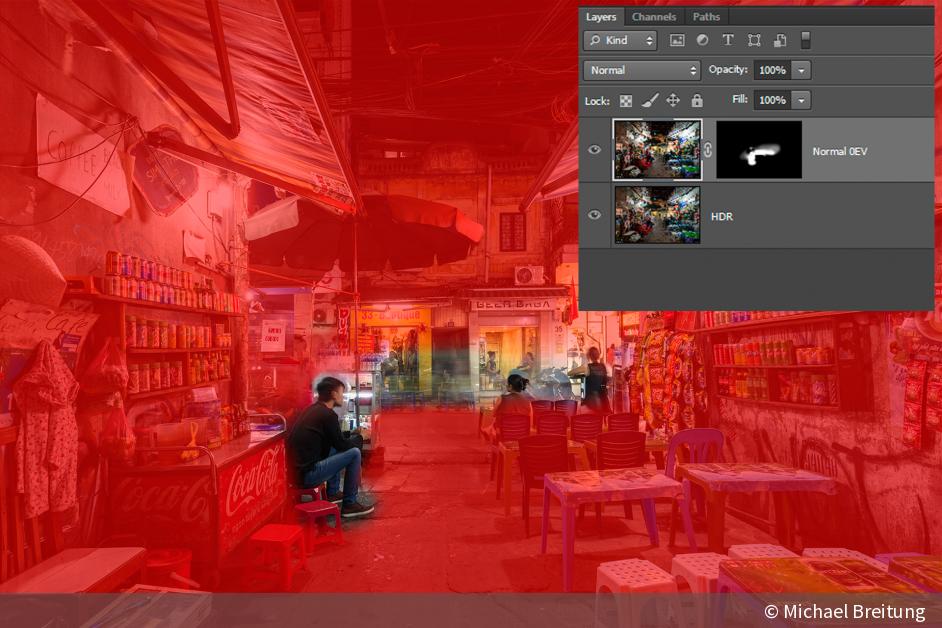Click the Lock all padlock icon
The height and width of the screenshot is (628, 942).
tap(697, 101)
